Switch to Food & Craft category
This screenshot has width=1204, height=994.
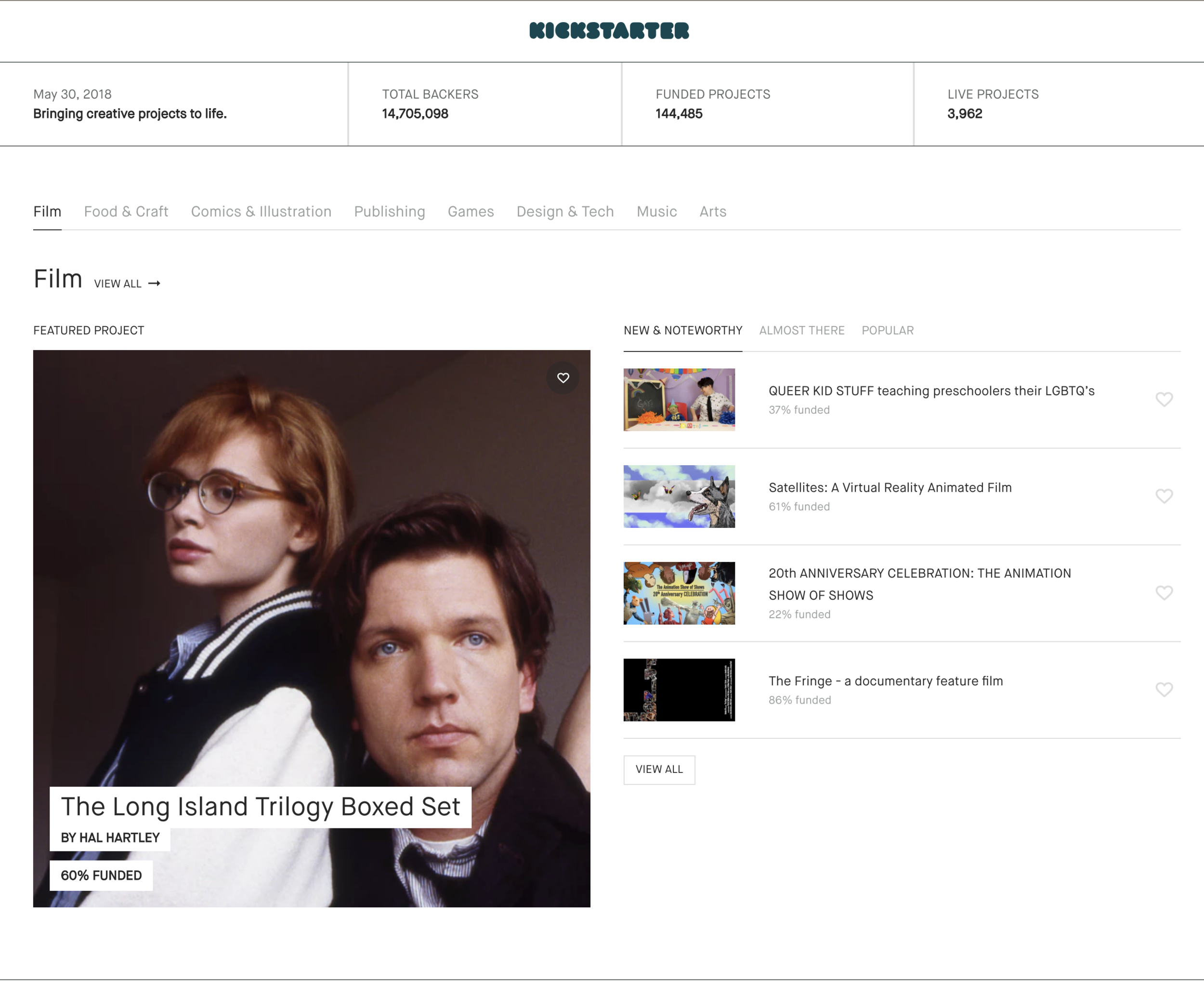pyautogui.click(x=126, y=212)
